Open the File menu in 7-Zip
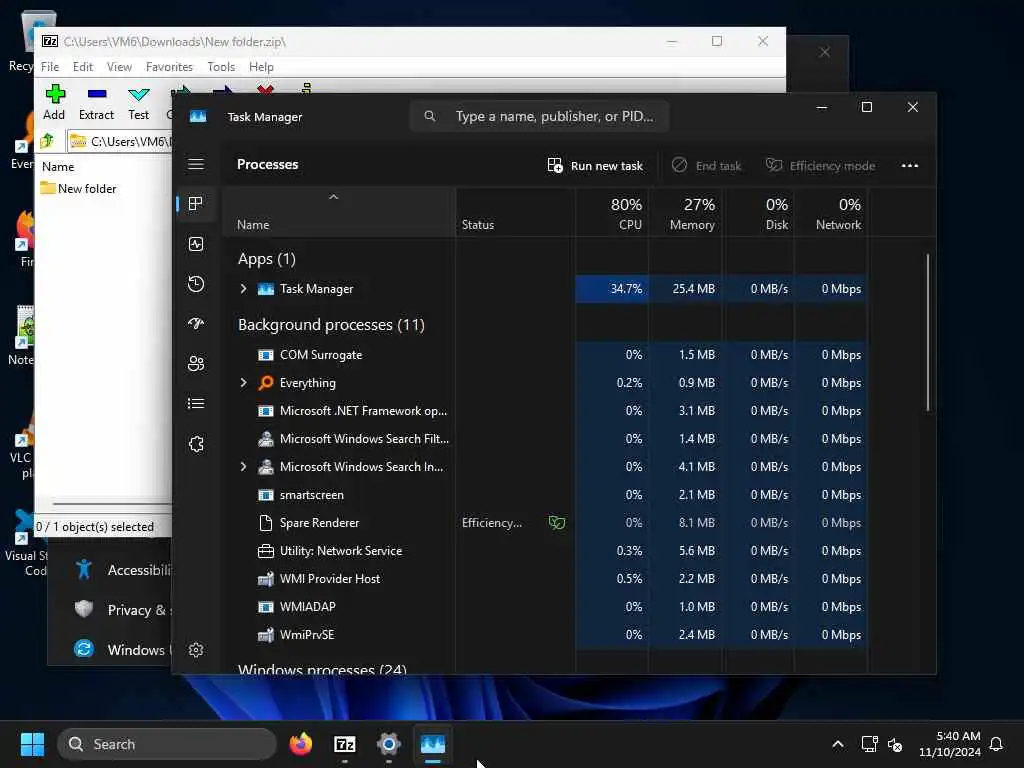Image resolution: width=1024 pixels, height=768 pixels. click(x=50, y=67)
